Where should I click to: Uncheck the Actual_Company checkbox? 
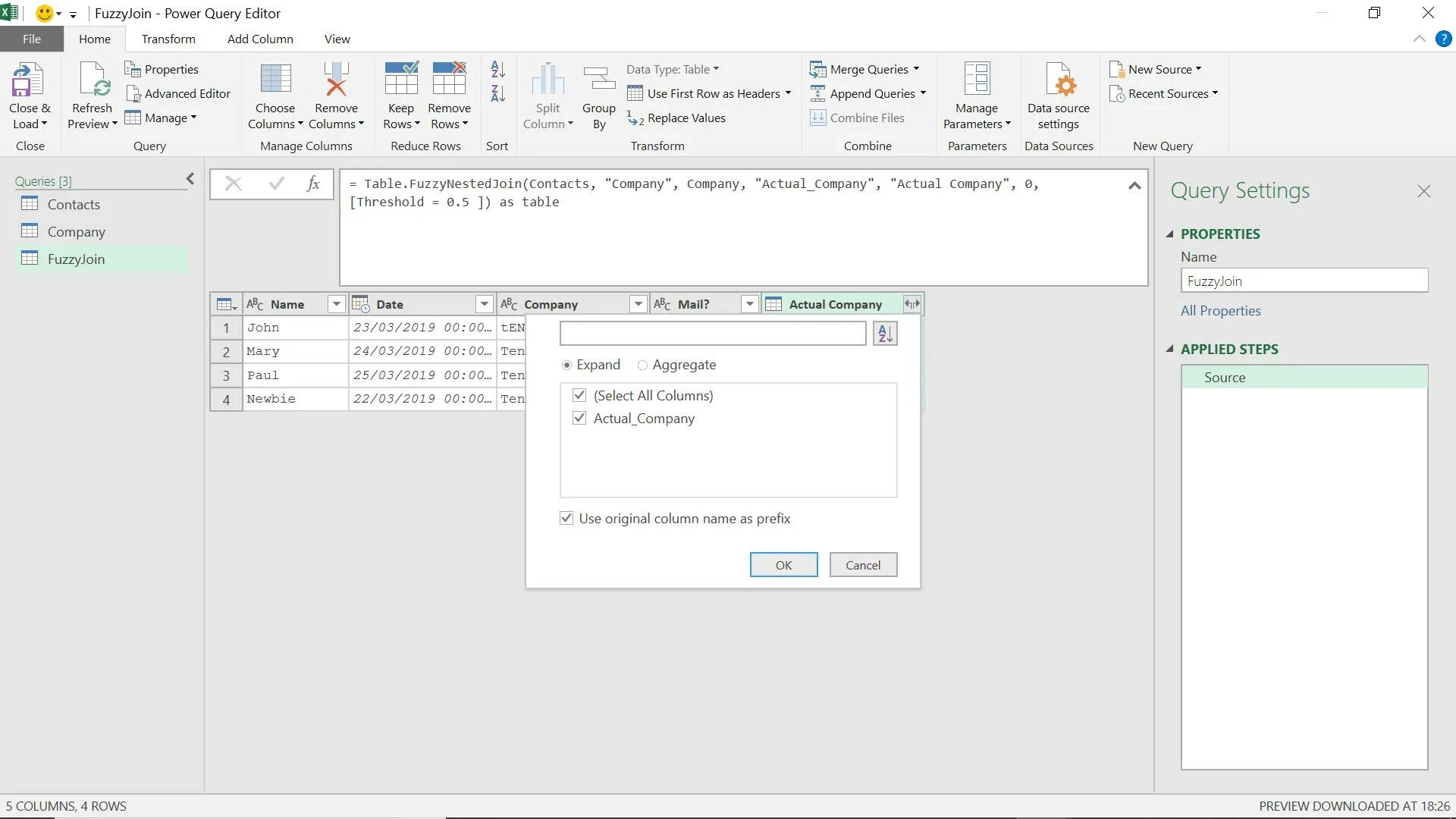[x=579, y=418]
